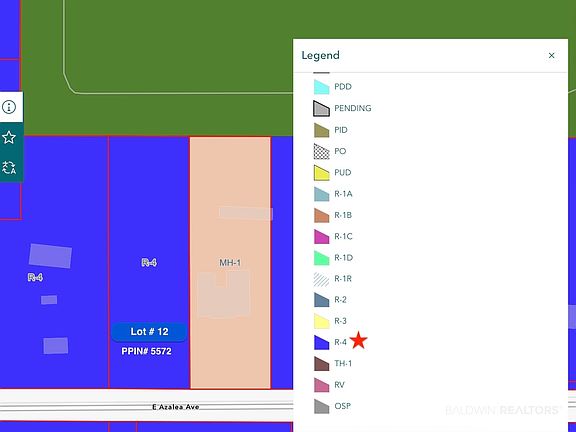This screenshot has height=432, width=576.
Task: Select the R-1R hatched legend symbol
Action: coord(321,279)
